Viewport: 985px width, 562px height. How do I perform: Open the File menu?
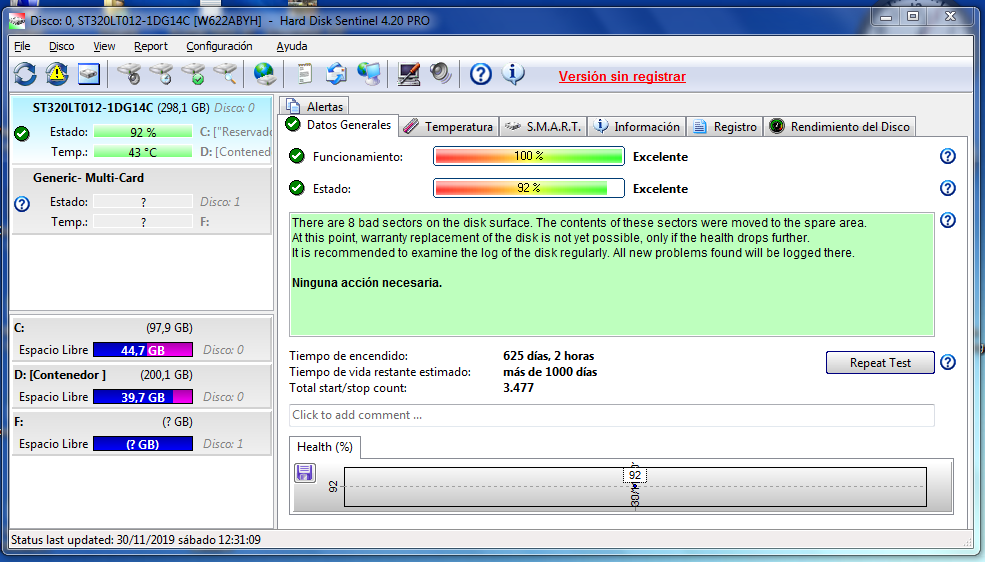point(22,46)
